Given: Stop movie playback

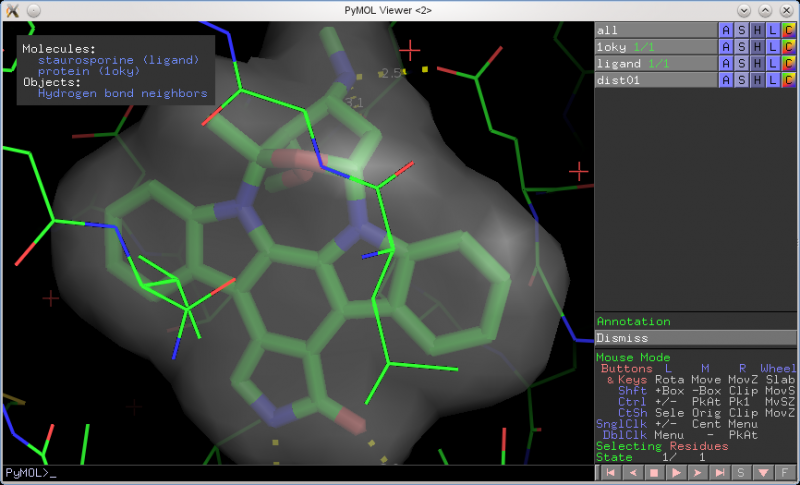Looking at the screenshot, I should click(x=653, y=471).
